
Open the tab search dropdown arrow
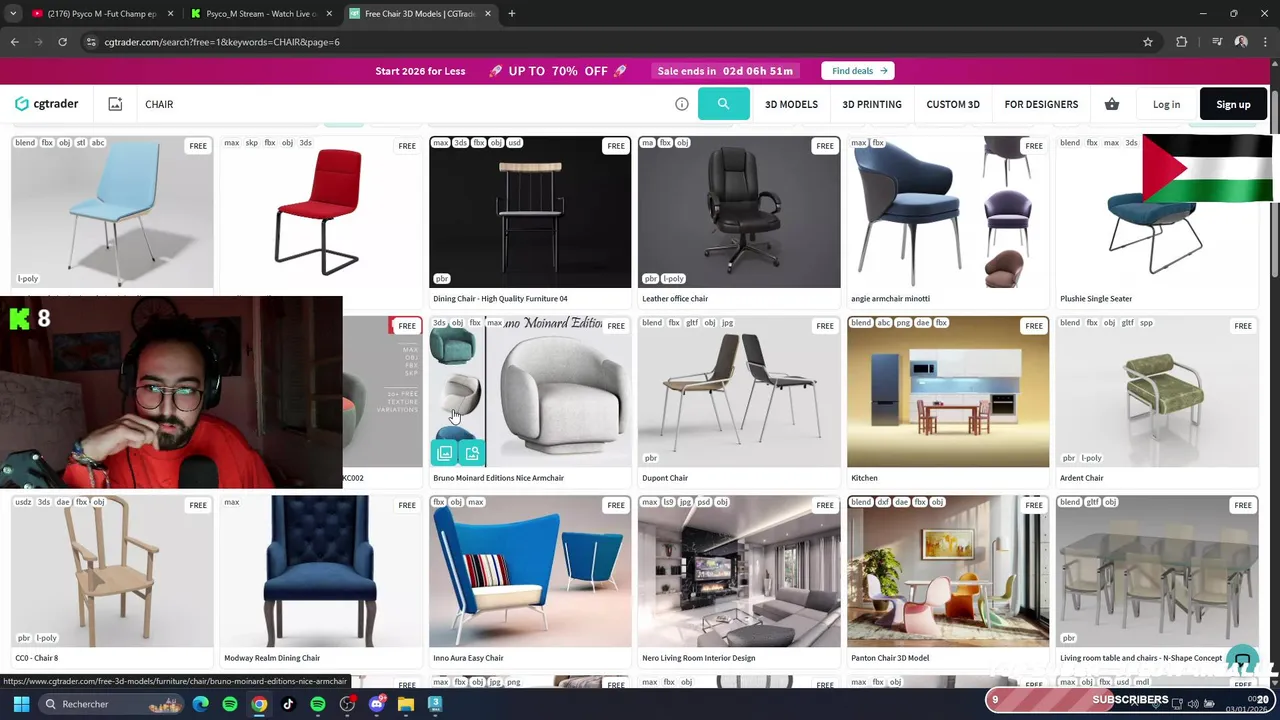[x=13, y=14]
